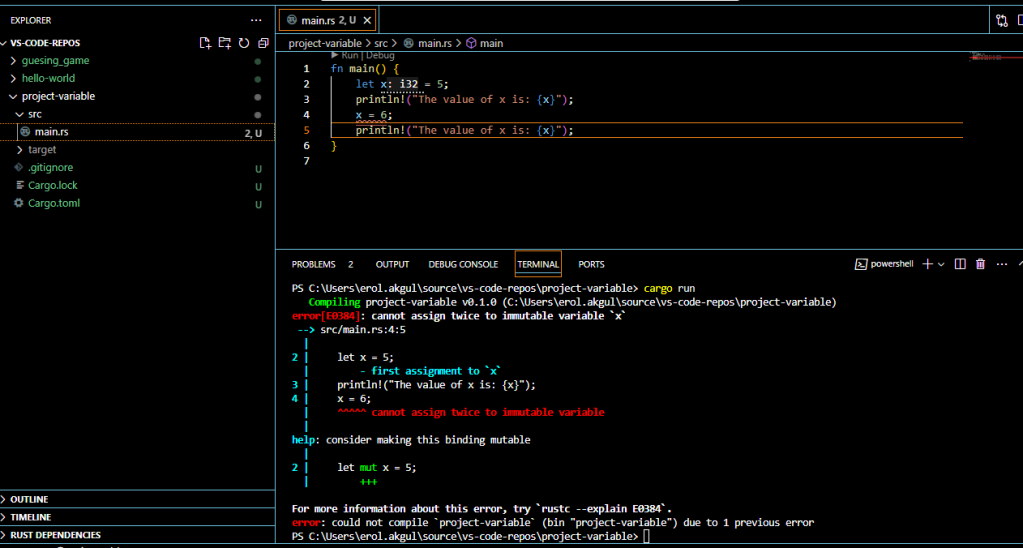
Task: Create a new terminal with plus icon
Action: pos(927,264)
